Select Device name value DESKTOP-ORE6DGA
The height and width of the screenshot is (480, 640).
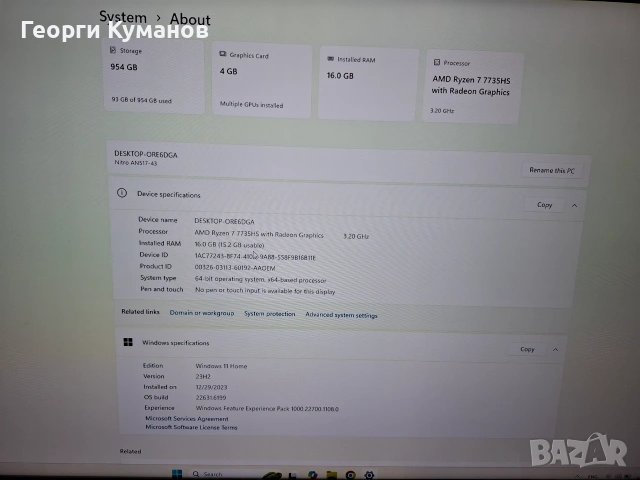click(224, 221)
